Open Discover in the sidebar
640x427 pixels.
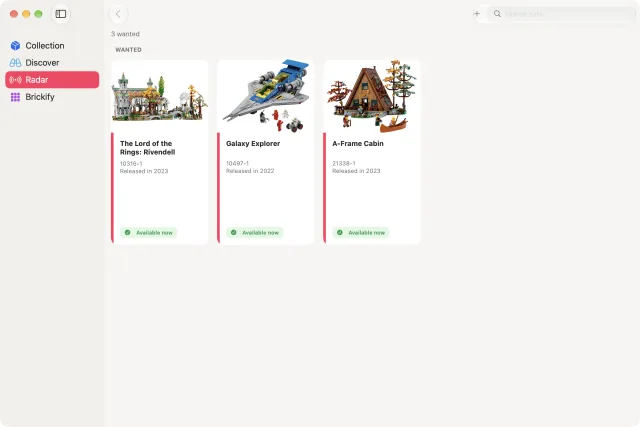coord(52,63)
